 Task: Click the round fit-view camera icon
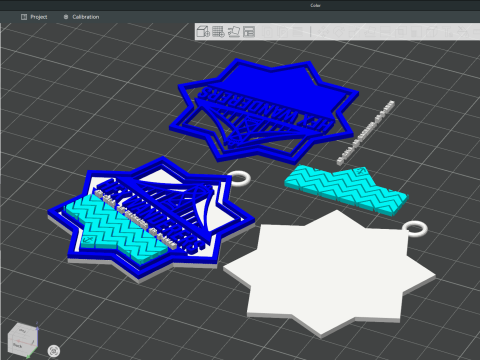(x=54, y=351)
